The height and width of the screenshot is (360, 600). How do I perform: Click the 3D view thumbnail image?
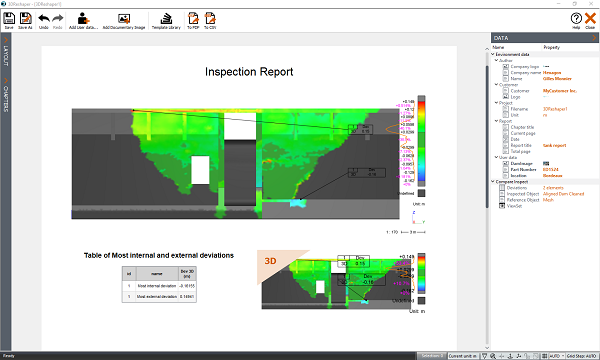[341, 280]
